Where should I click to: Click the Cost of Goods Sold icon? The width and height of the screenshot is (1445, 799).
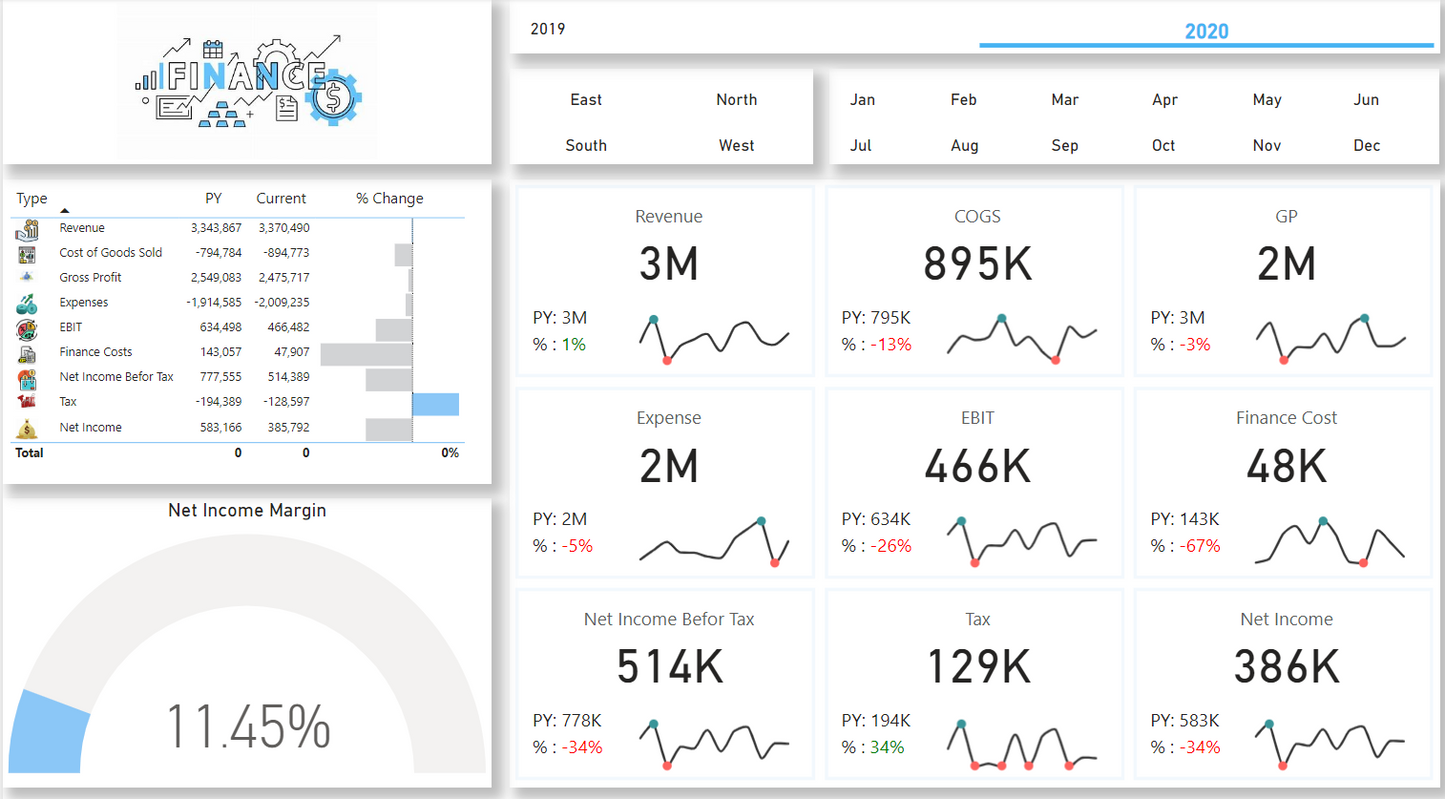pos(27,254)
